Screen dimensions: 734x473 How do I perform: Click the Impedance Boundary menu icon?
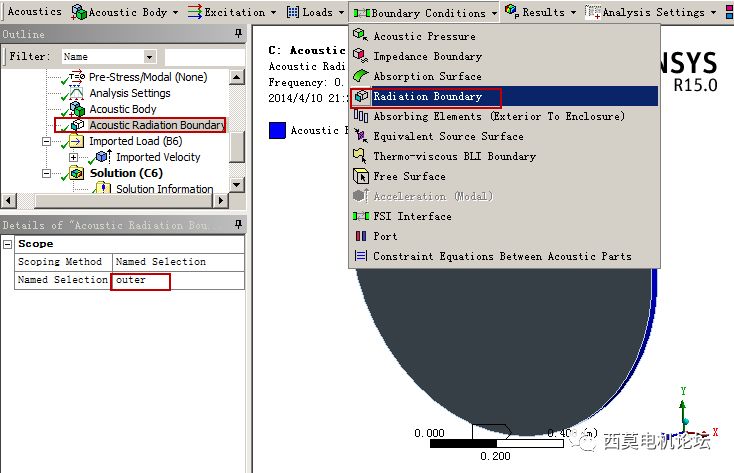(x=360, y=55)
